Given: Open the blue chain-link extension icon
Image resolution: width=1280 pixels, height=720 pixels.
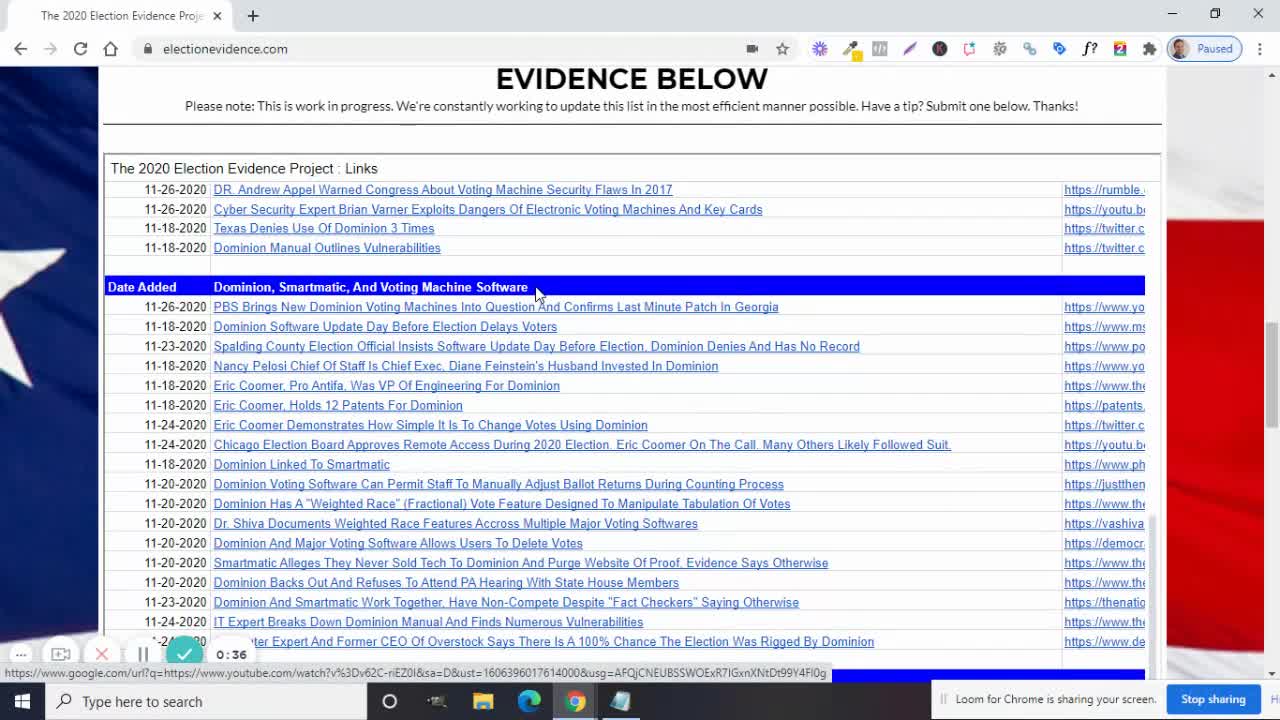Looking at the screenshot, I should pos(1030,48).
